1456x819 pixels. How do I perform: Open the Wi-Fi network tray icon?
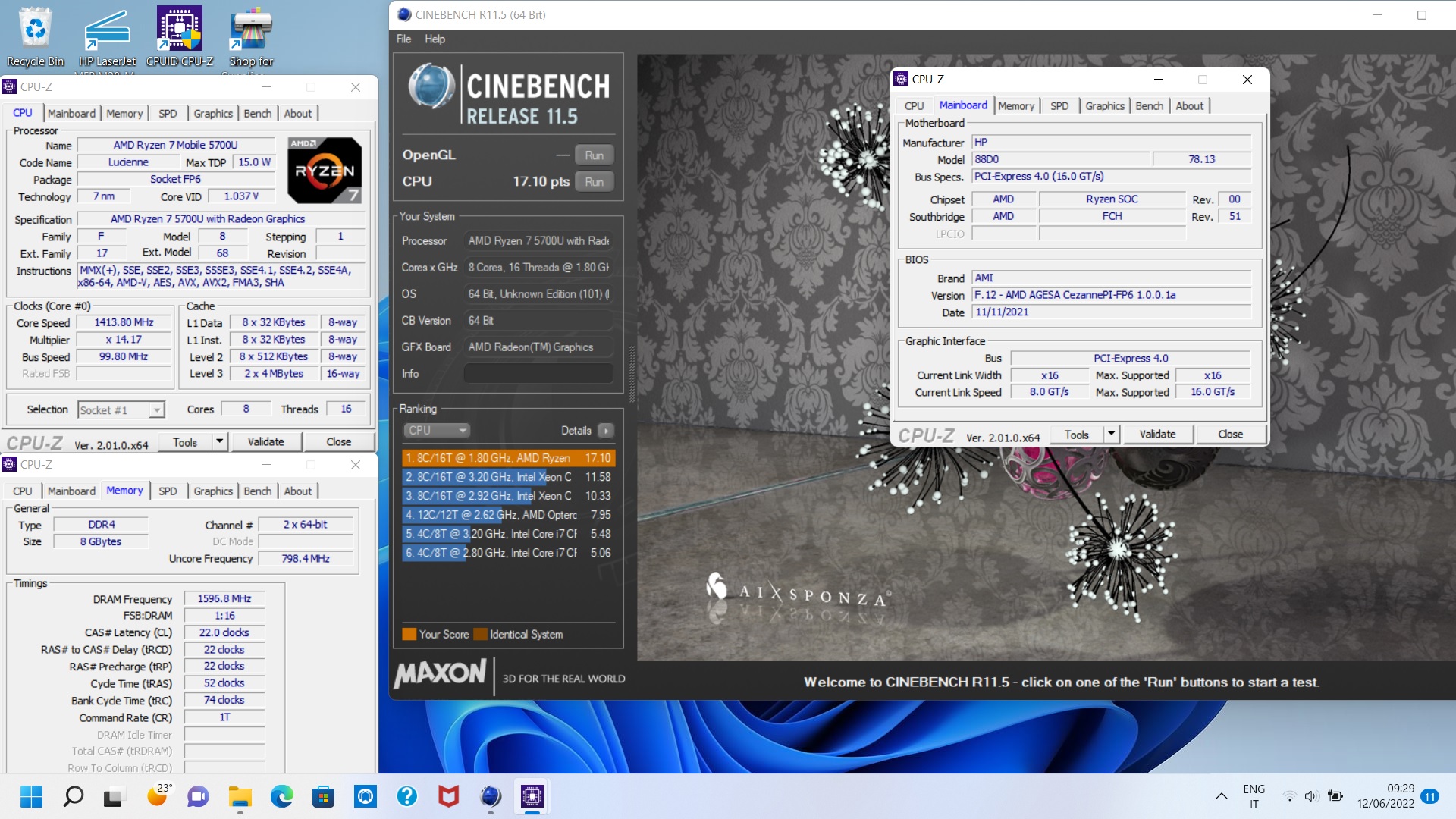pos(1288,796)
